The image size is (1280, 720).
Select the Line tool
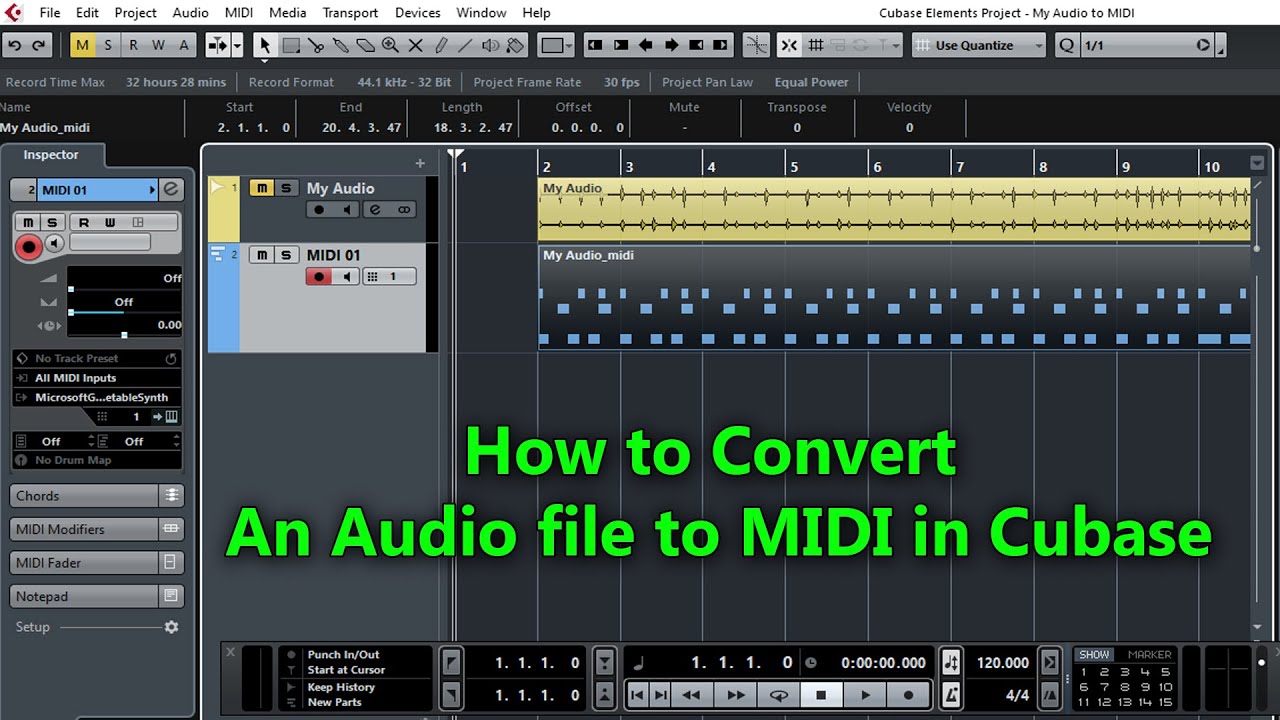tap(466, 45)
